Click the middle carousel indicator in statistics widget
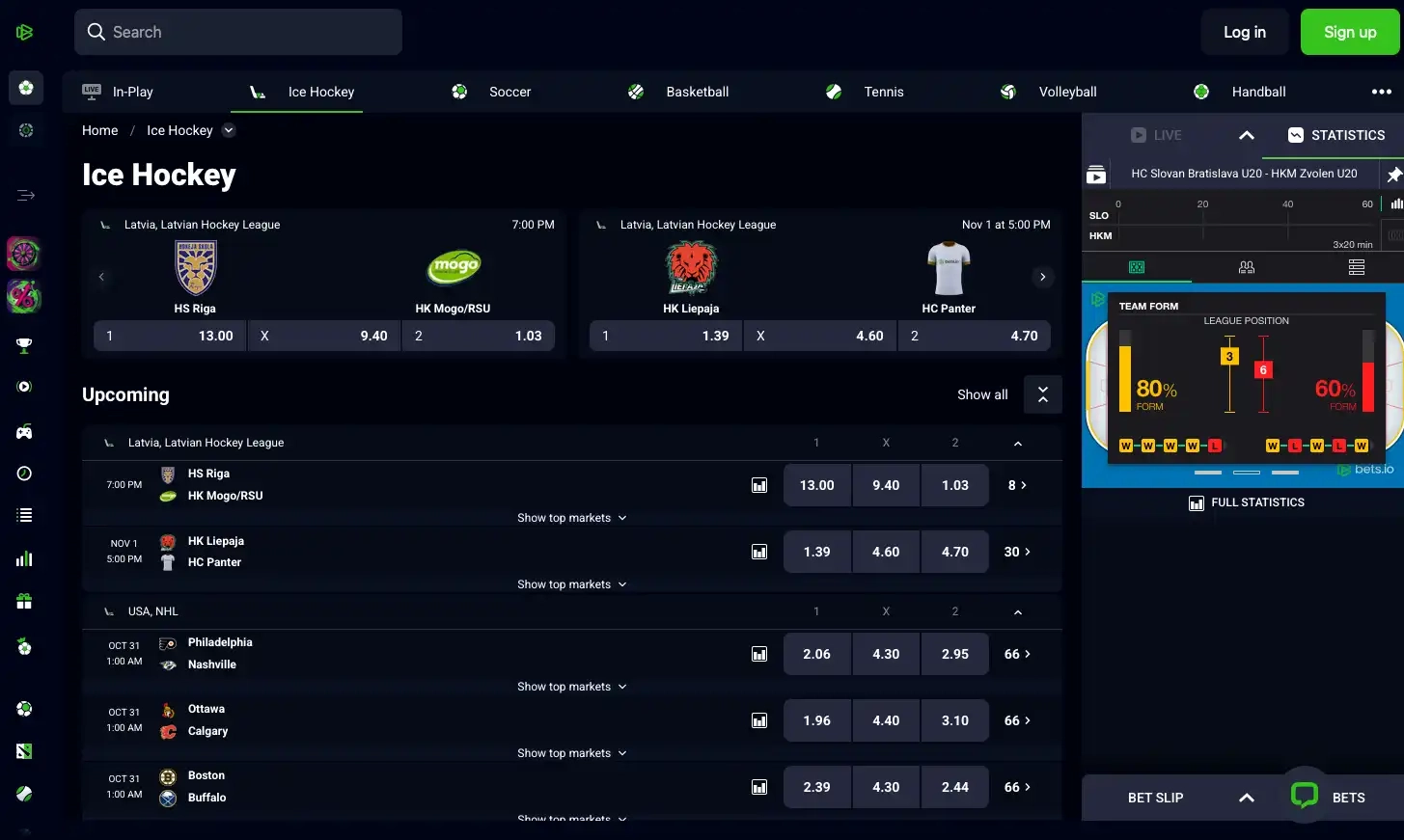Screen dimensions: 1404x840 point(1246,473)
